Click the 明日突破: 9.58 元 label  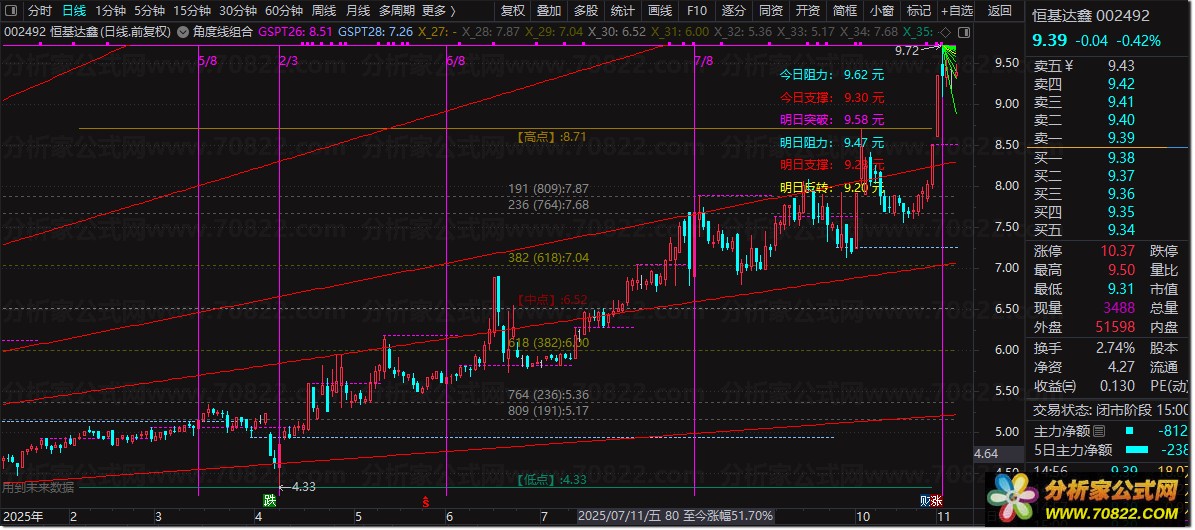click(832, 120)
